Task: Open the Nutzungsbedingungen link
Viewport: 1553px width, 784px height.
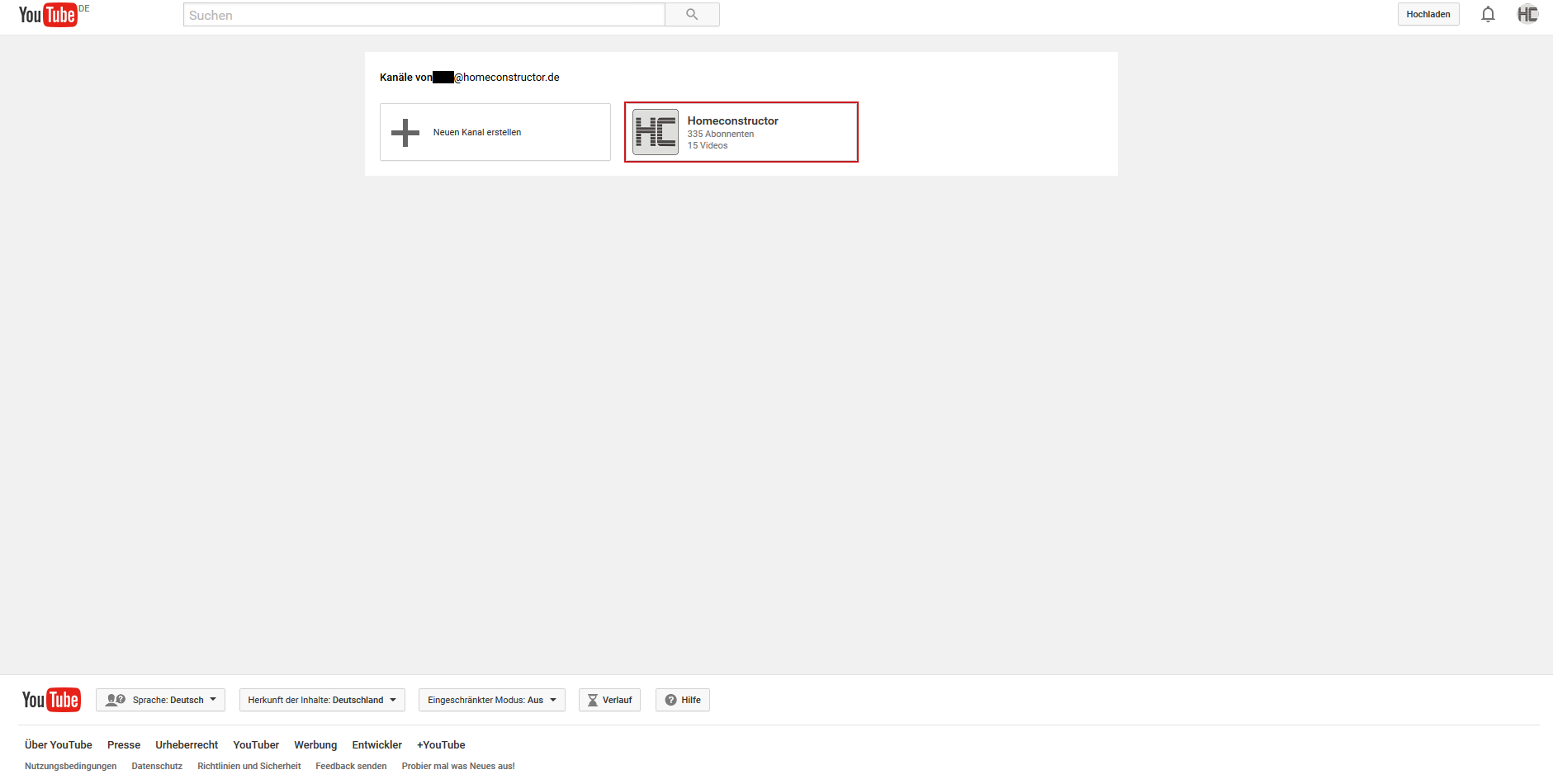Action: click(x=71, y=766)
